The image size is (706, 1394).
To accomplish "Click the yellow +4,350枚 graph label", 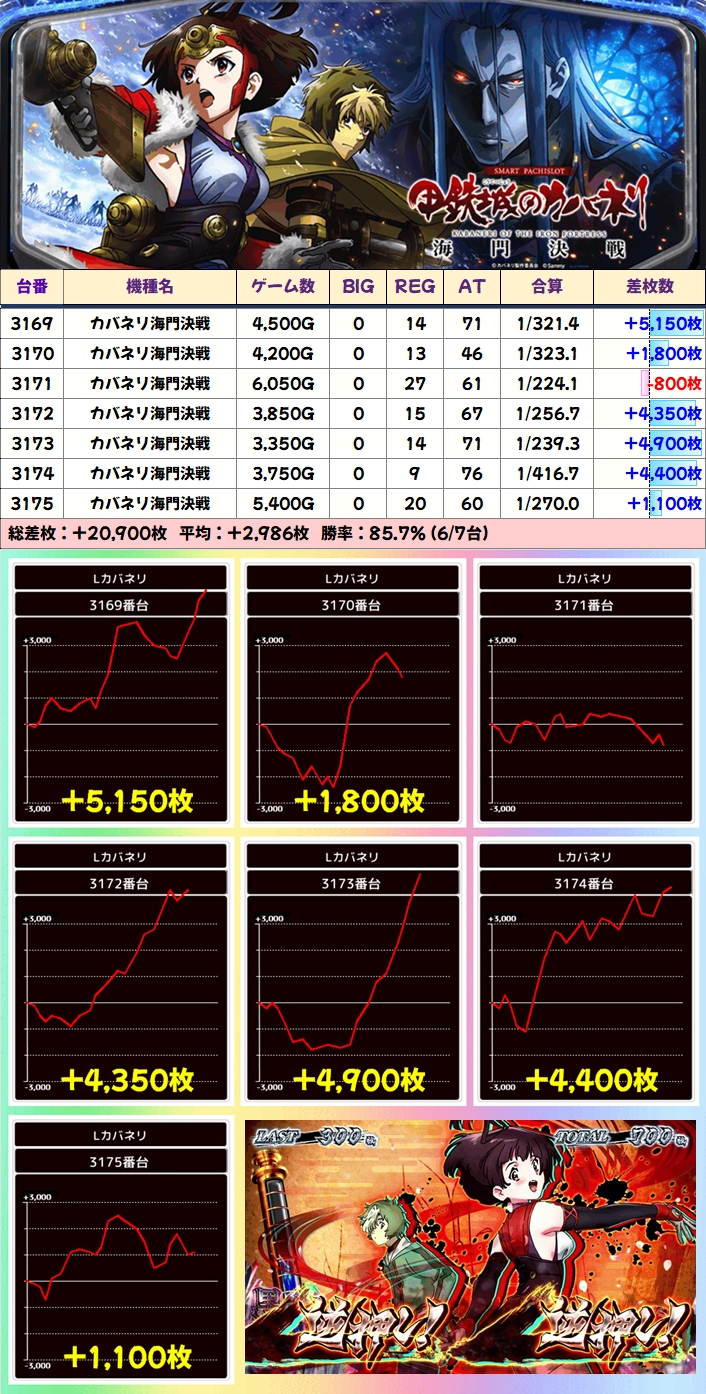I will click(127, 1079).
